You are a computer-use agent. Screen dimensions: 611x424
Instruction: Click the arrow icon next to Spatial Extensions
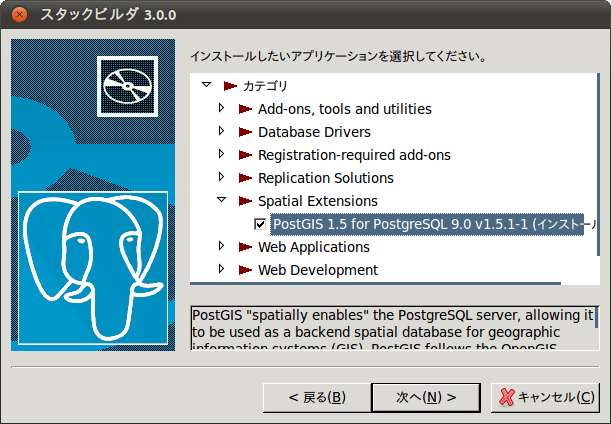click(245, 201)
